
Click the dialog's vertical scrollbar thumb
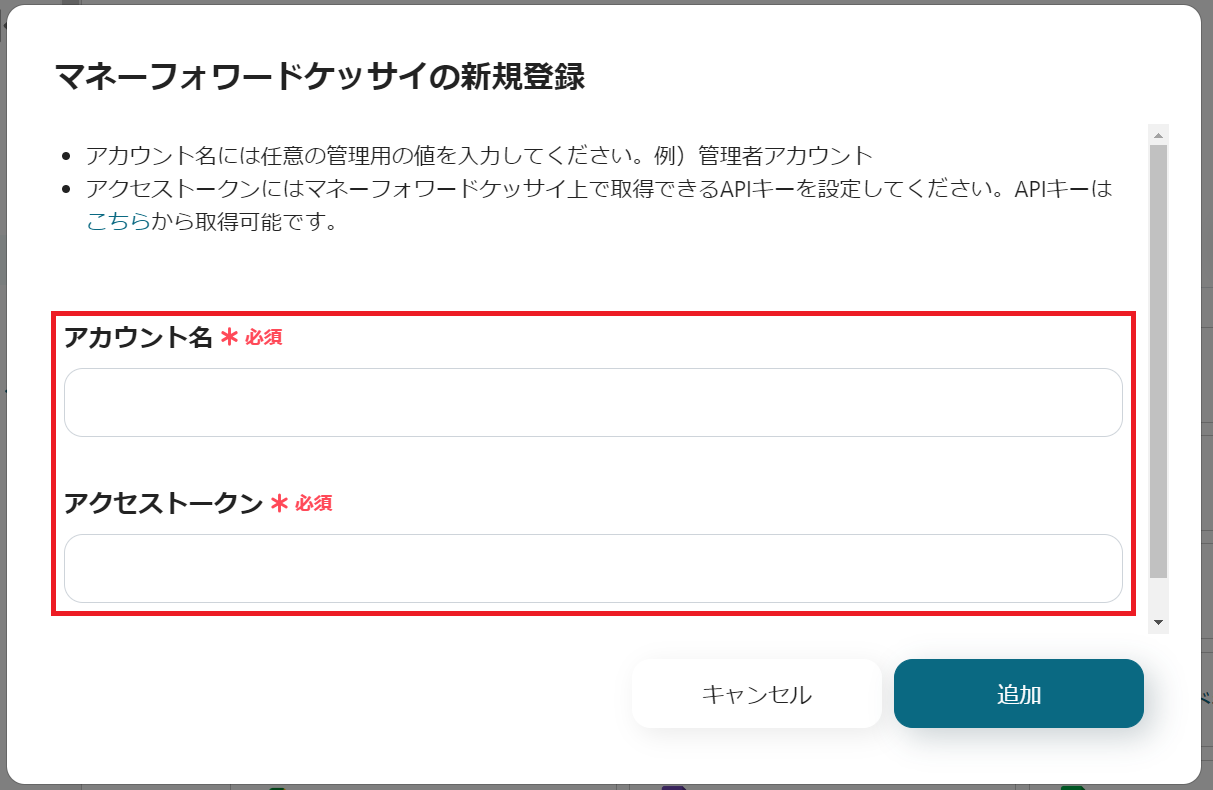pos(1159,361)
